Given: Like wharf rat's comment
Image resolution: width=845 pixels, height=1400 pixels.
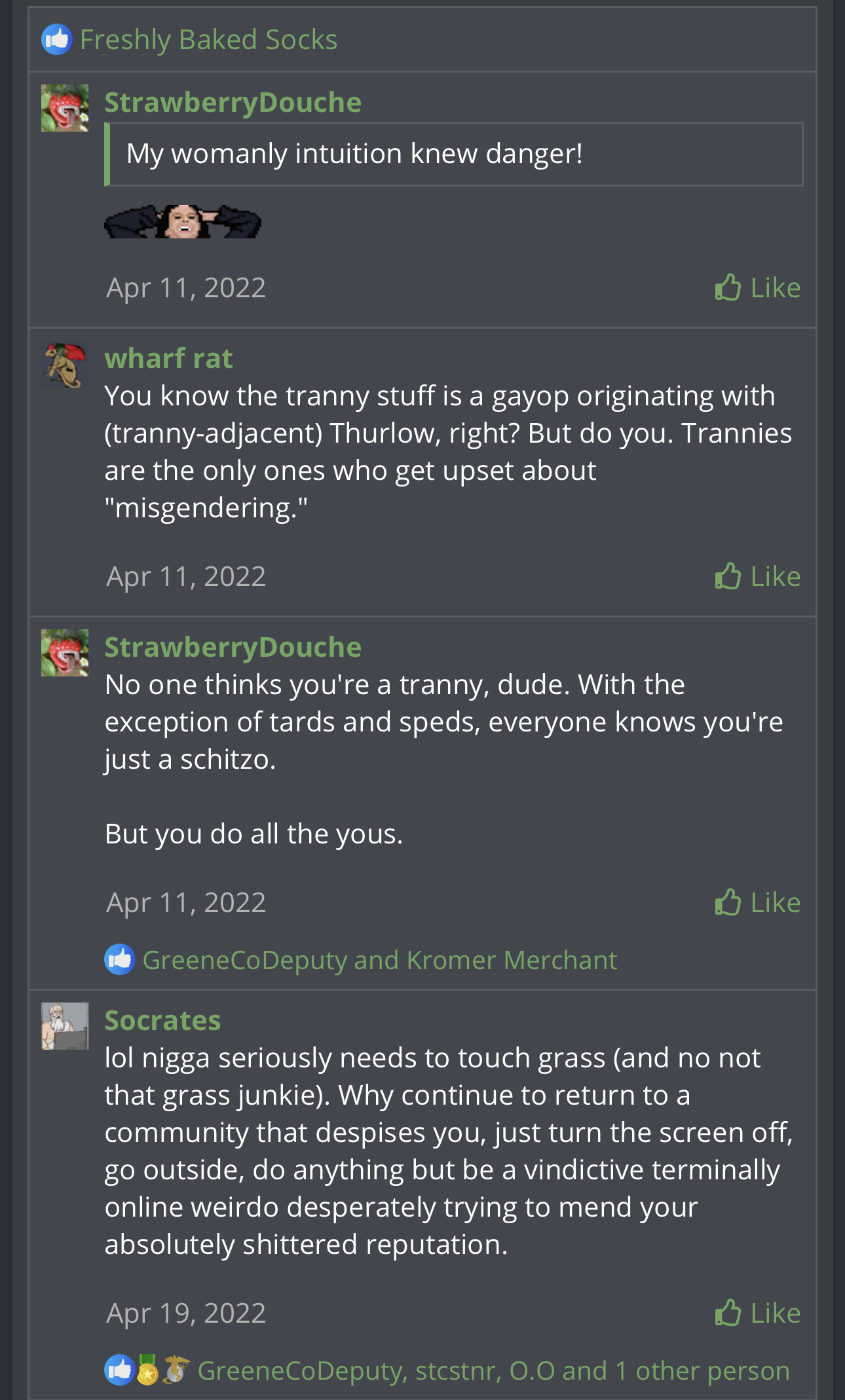Looking at the screenshot, I should pos(757,577).
